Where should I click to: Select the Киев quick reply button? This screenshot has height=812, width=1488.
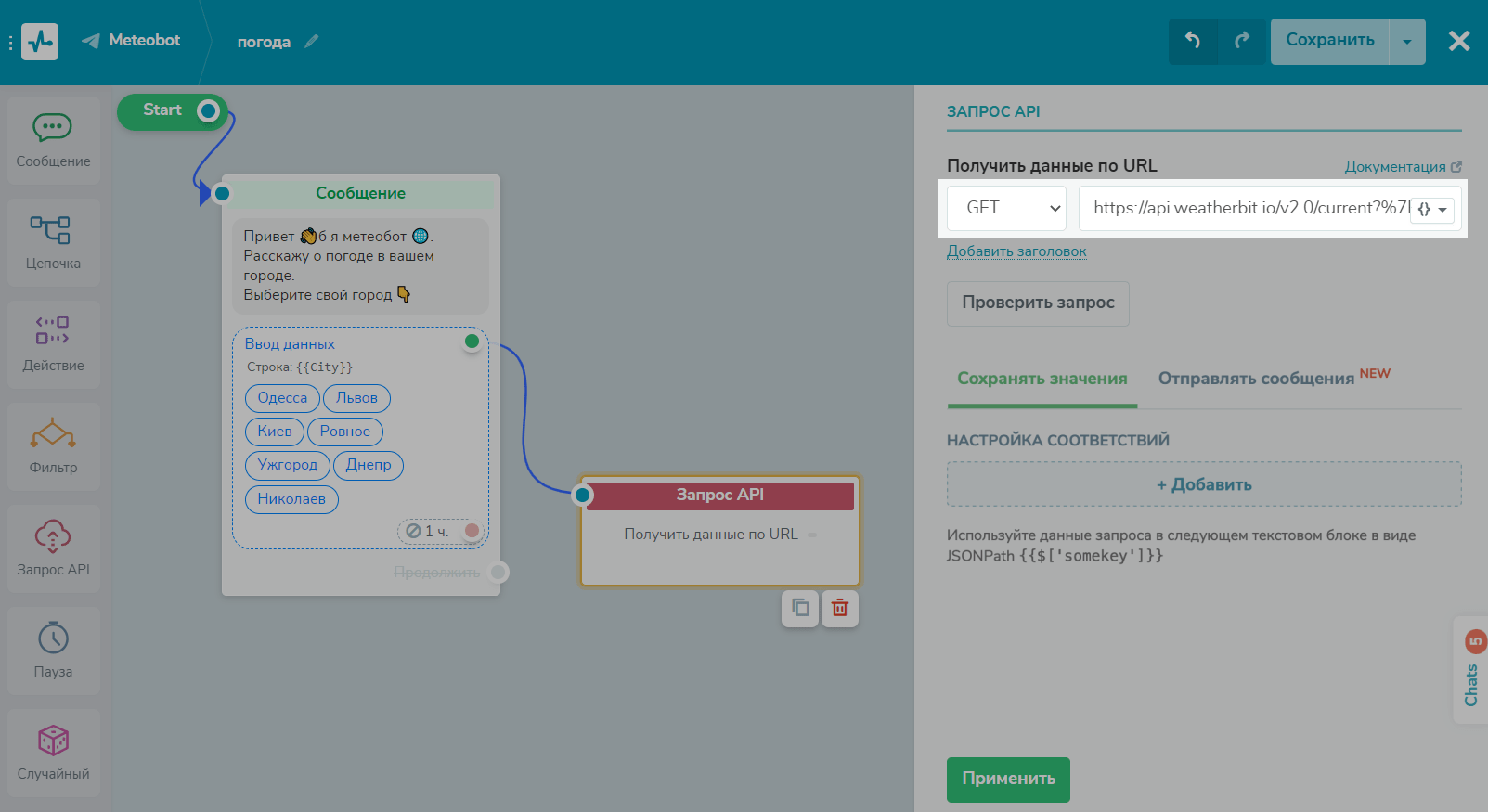pos(275,432)
